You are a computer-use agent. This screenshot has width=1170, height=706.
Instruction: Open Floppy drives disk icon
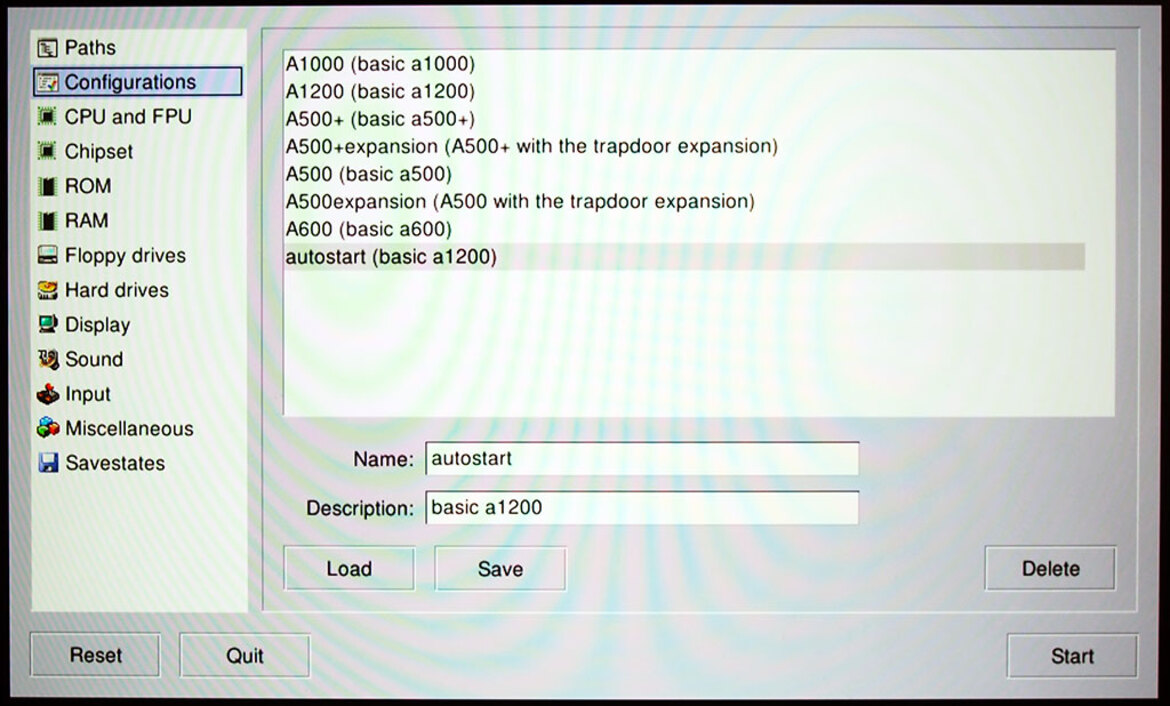[48, 255]
